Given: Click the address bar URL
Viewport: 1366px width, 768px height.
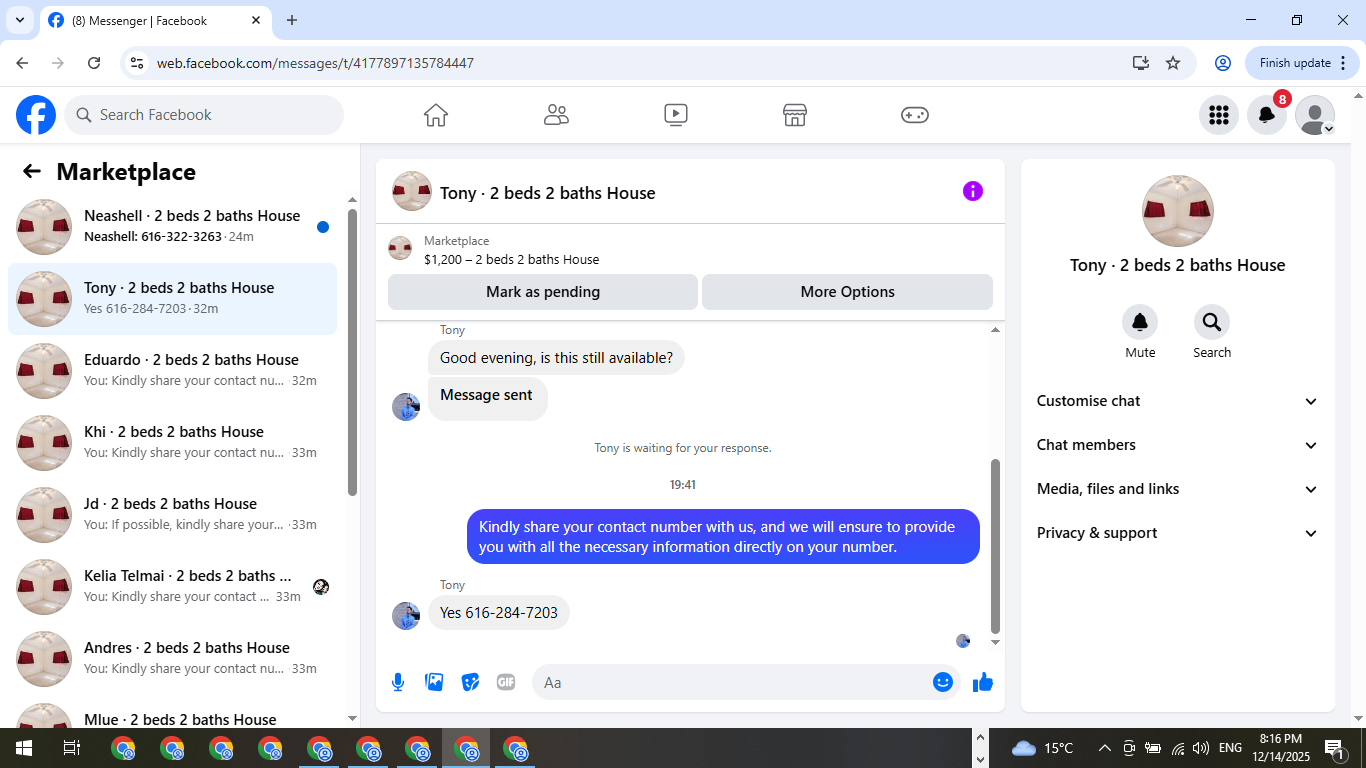Looking at the screenshot, I should tap(315, 63).
